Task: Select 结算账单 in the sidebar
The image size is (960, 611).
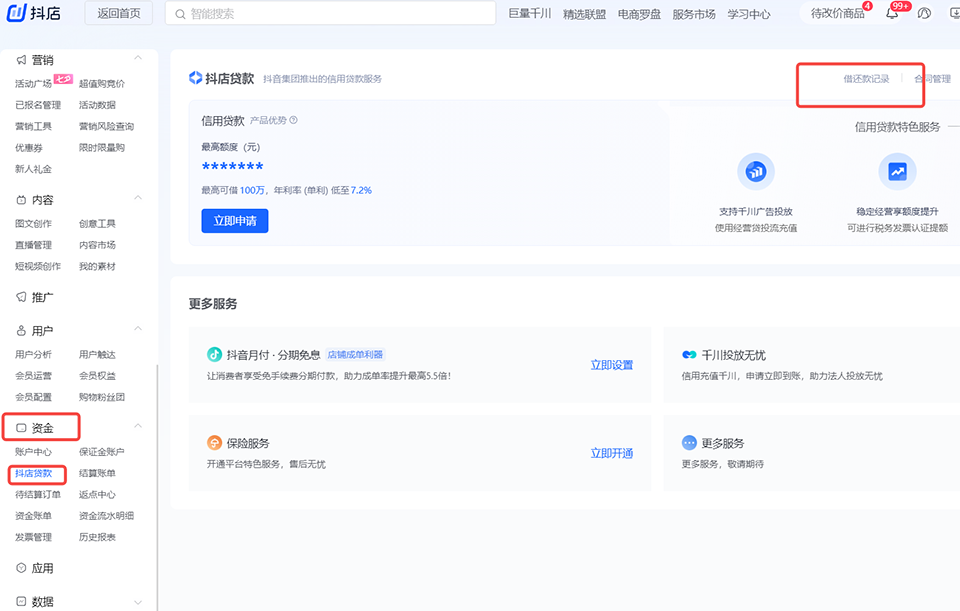Action: (x=97, y=473)
